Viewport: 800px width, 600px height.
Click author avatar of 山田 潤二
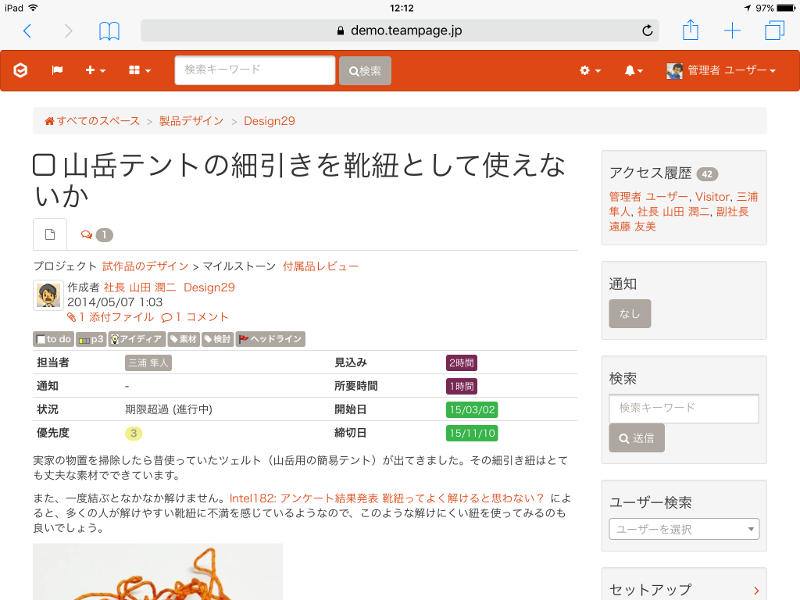click(48, 295)
